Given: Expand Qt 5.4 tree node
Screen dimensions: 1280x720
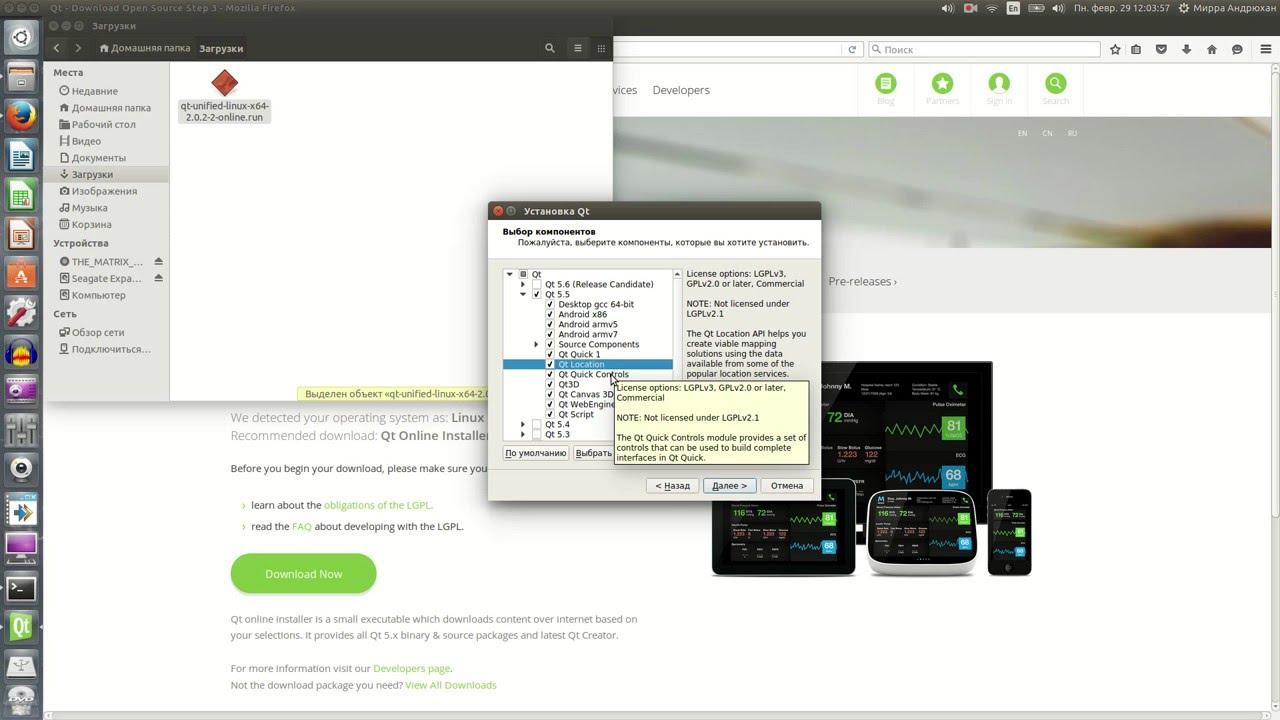Looking at the screenshot, I should point(523,424).
